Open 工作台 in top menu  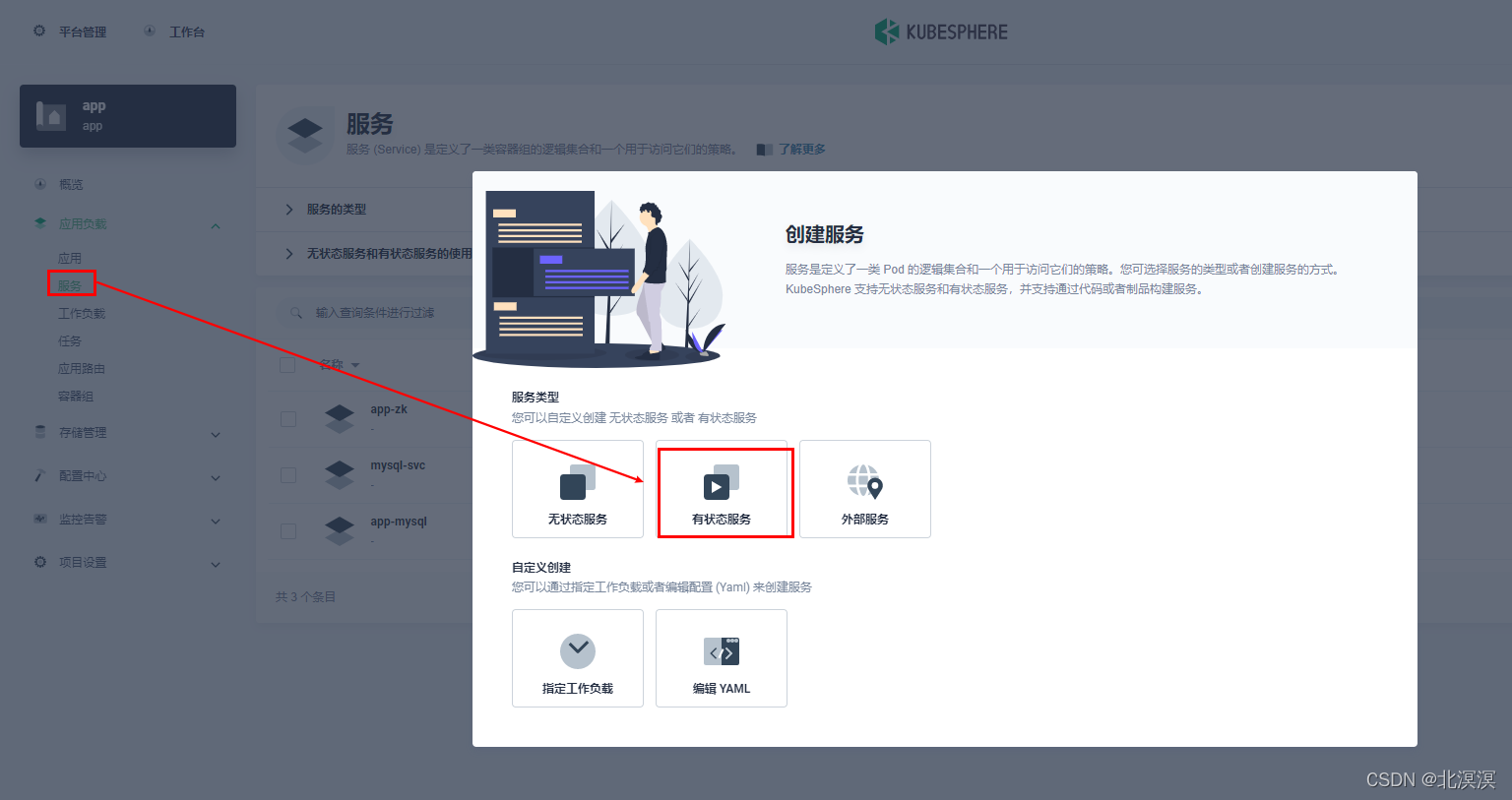pos(187,32)
